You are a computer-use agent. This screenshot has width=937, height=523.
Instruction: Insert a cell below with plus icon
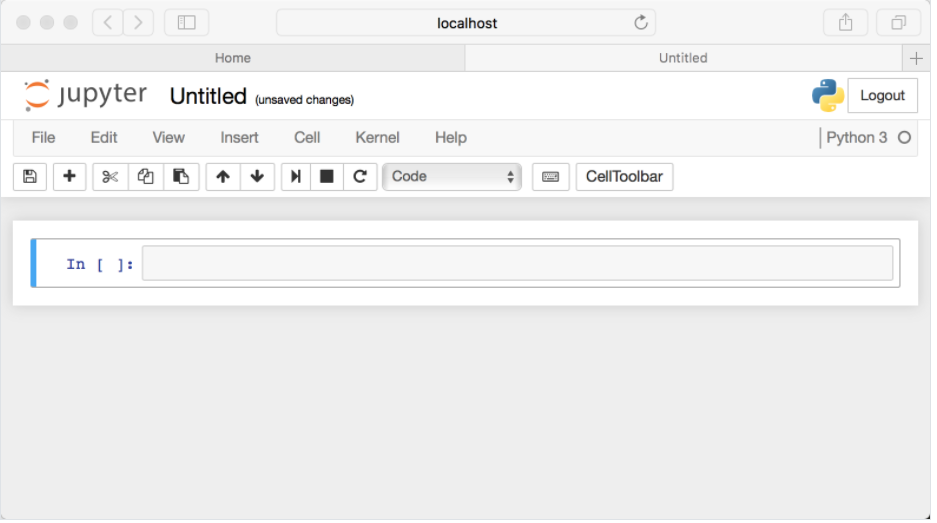69,177
